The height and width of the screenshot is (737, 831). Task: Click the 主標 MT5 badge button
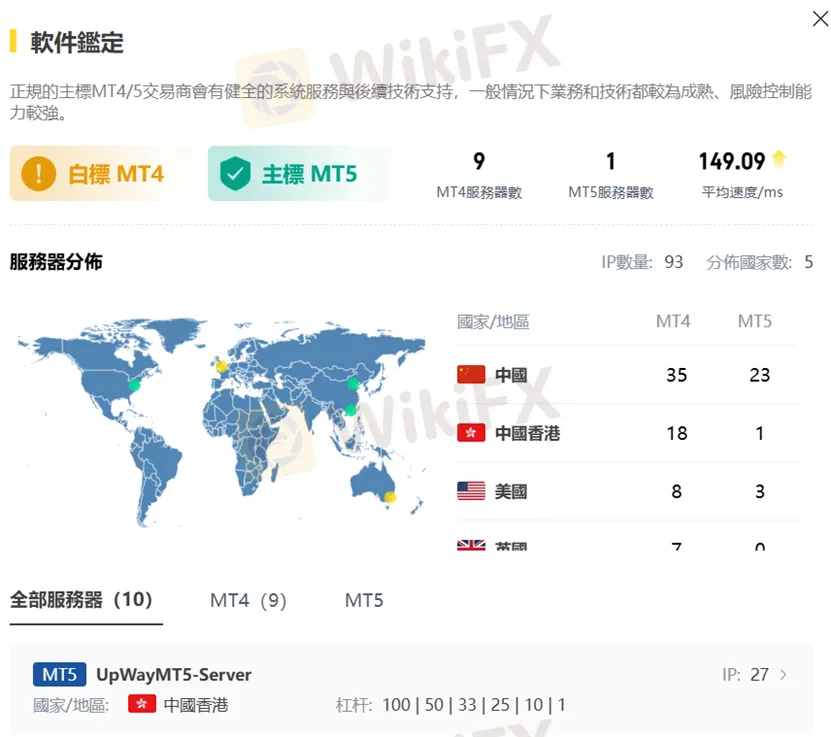298,173
